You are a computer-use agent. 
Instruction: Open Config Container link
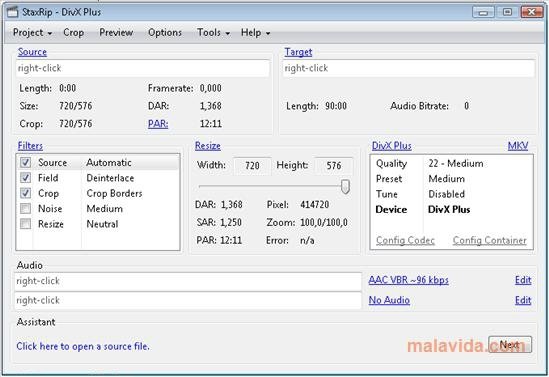point(489,240)
